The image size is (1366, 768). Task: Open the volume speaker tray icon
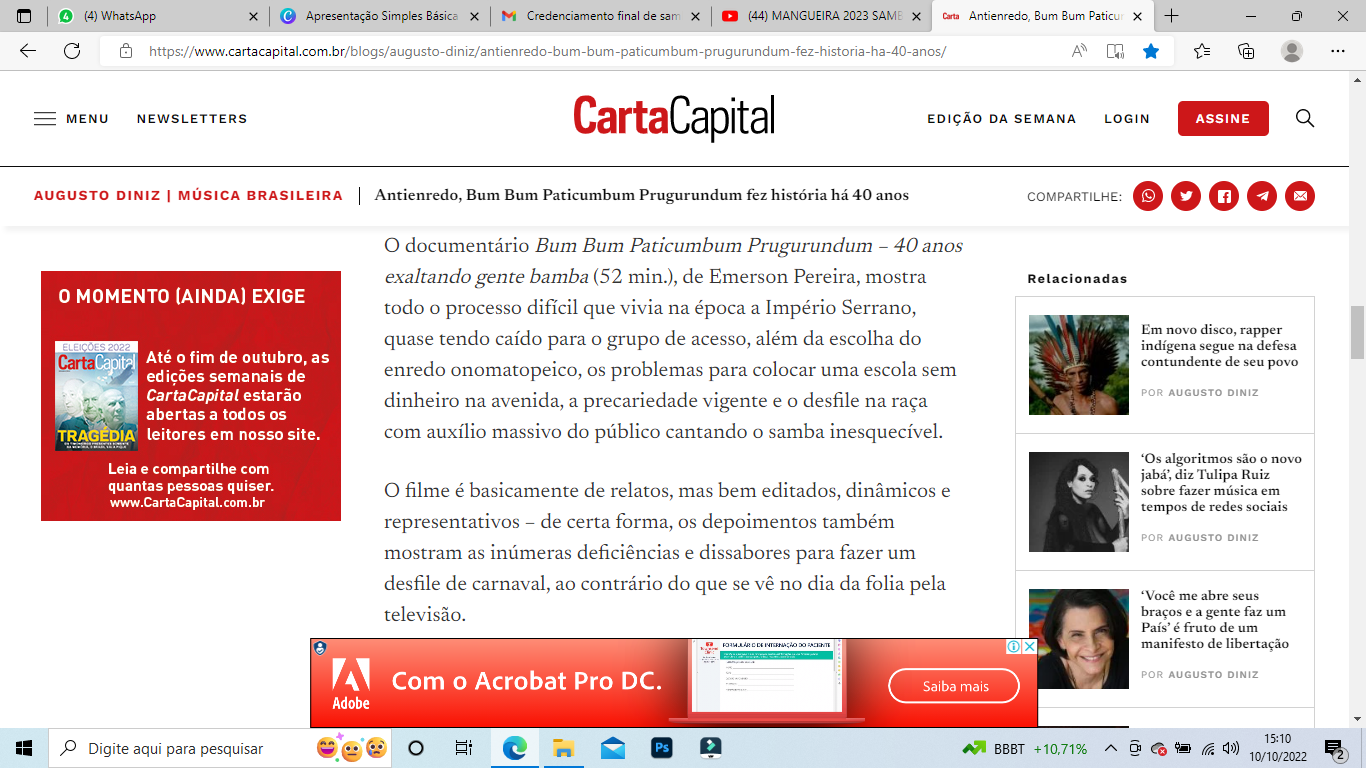pos(1231,748)
